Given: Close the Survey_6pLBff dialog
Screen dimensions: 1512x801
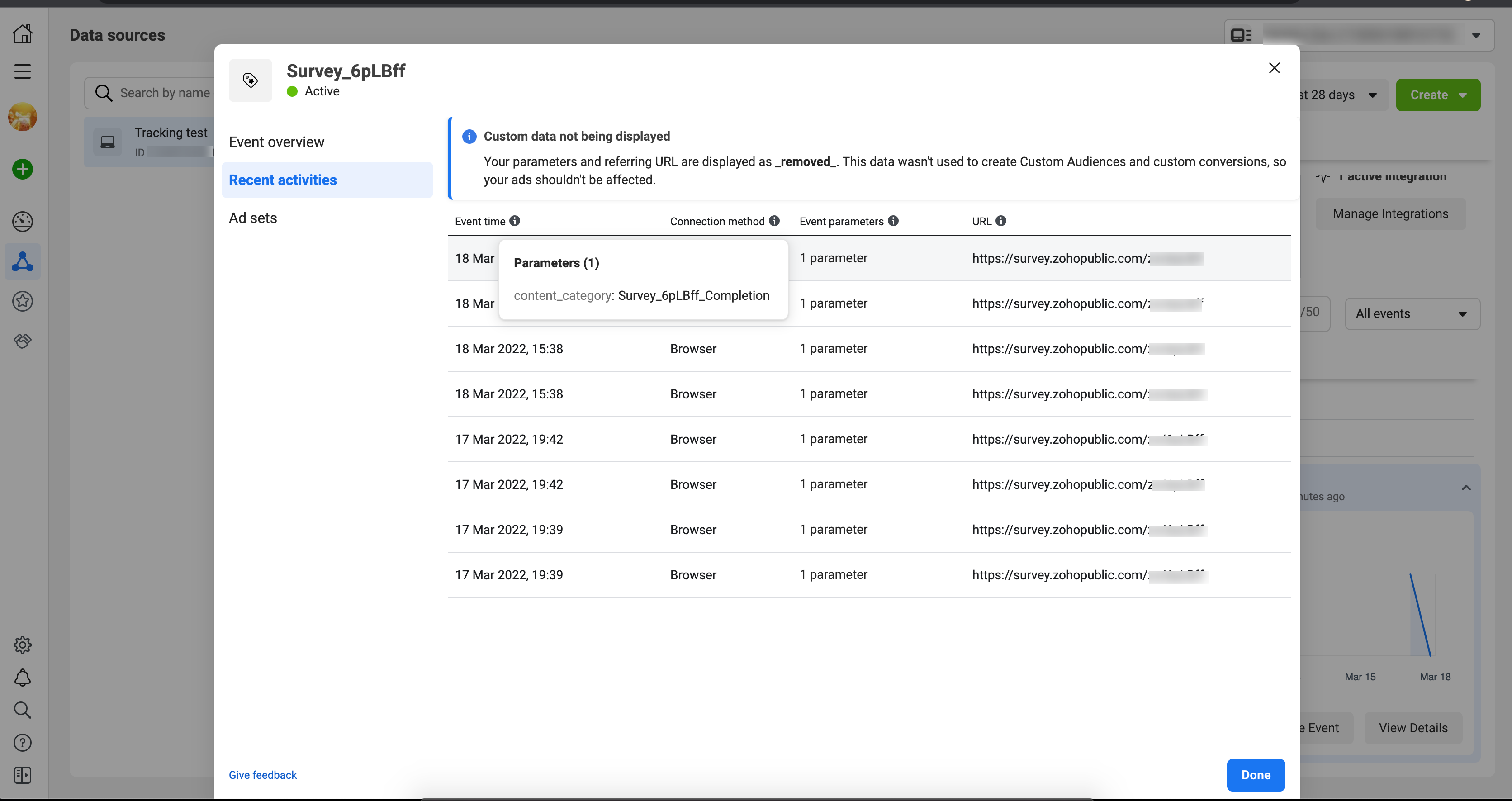Looking at the screenshot, I should pos(1274,68).
